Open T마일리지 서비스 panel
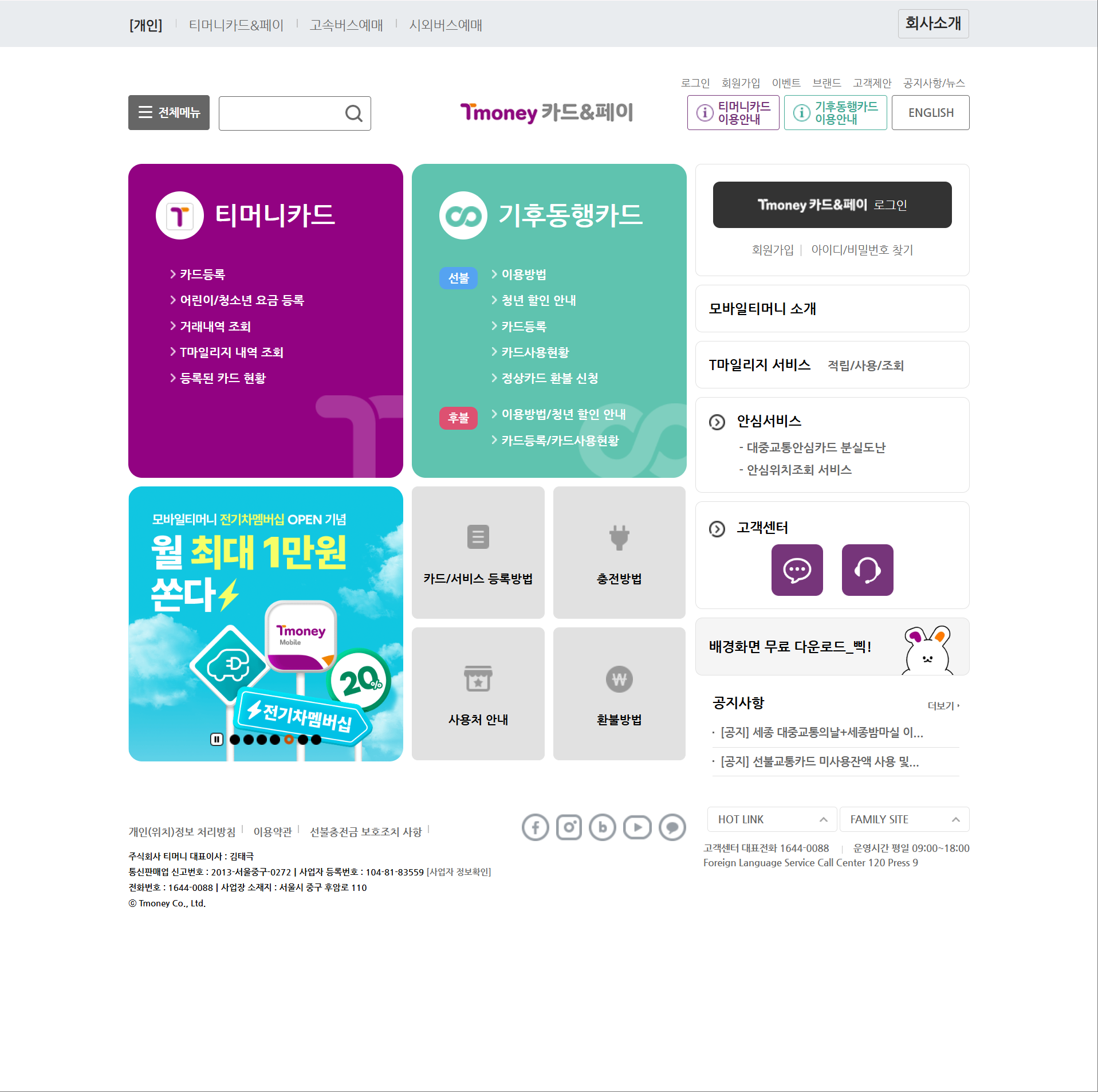The image size is (1098, 1092). point(832,365)
